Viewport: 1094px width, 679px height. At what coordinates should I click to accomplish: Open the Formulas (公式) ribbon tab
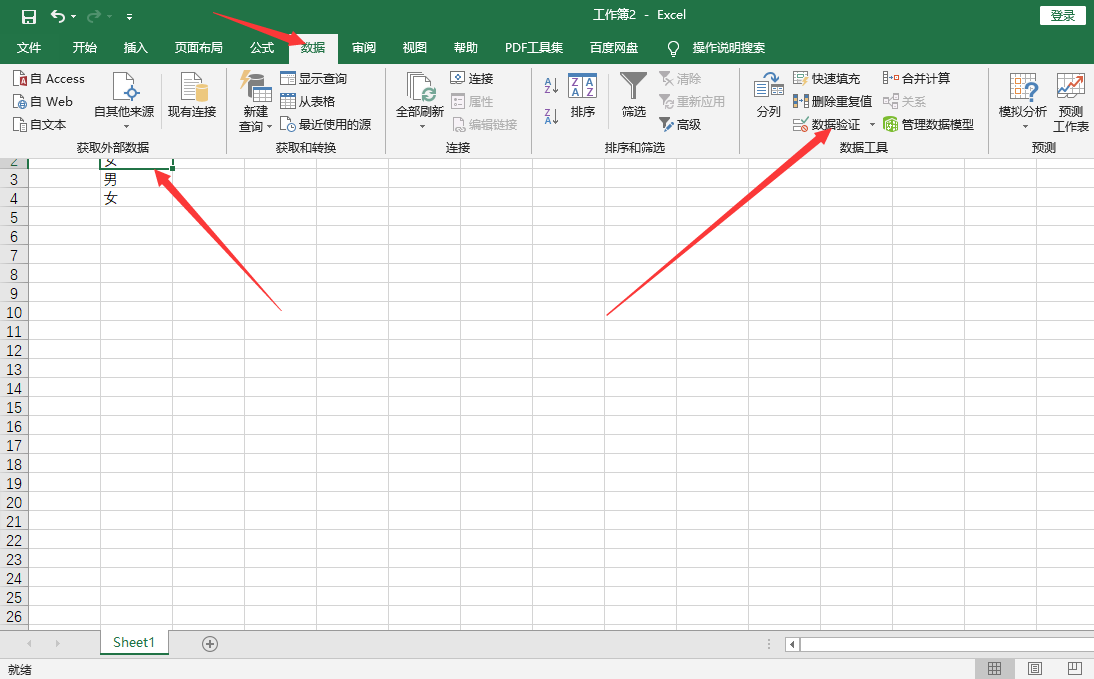tap(262, 48)
